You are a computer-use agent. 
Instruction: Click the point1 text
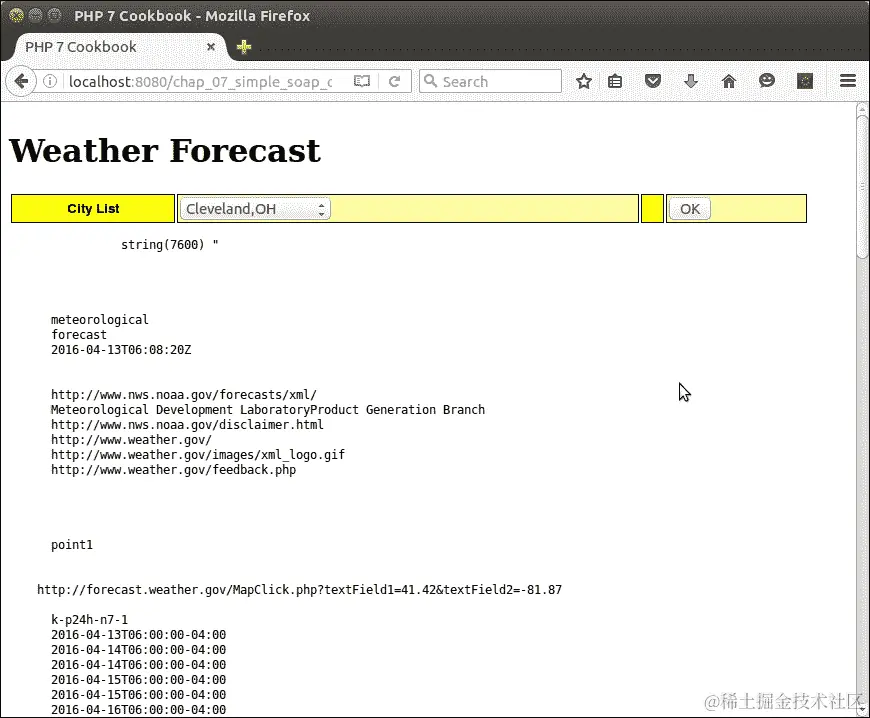tap(72, 544)
